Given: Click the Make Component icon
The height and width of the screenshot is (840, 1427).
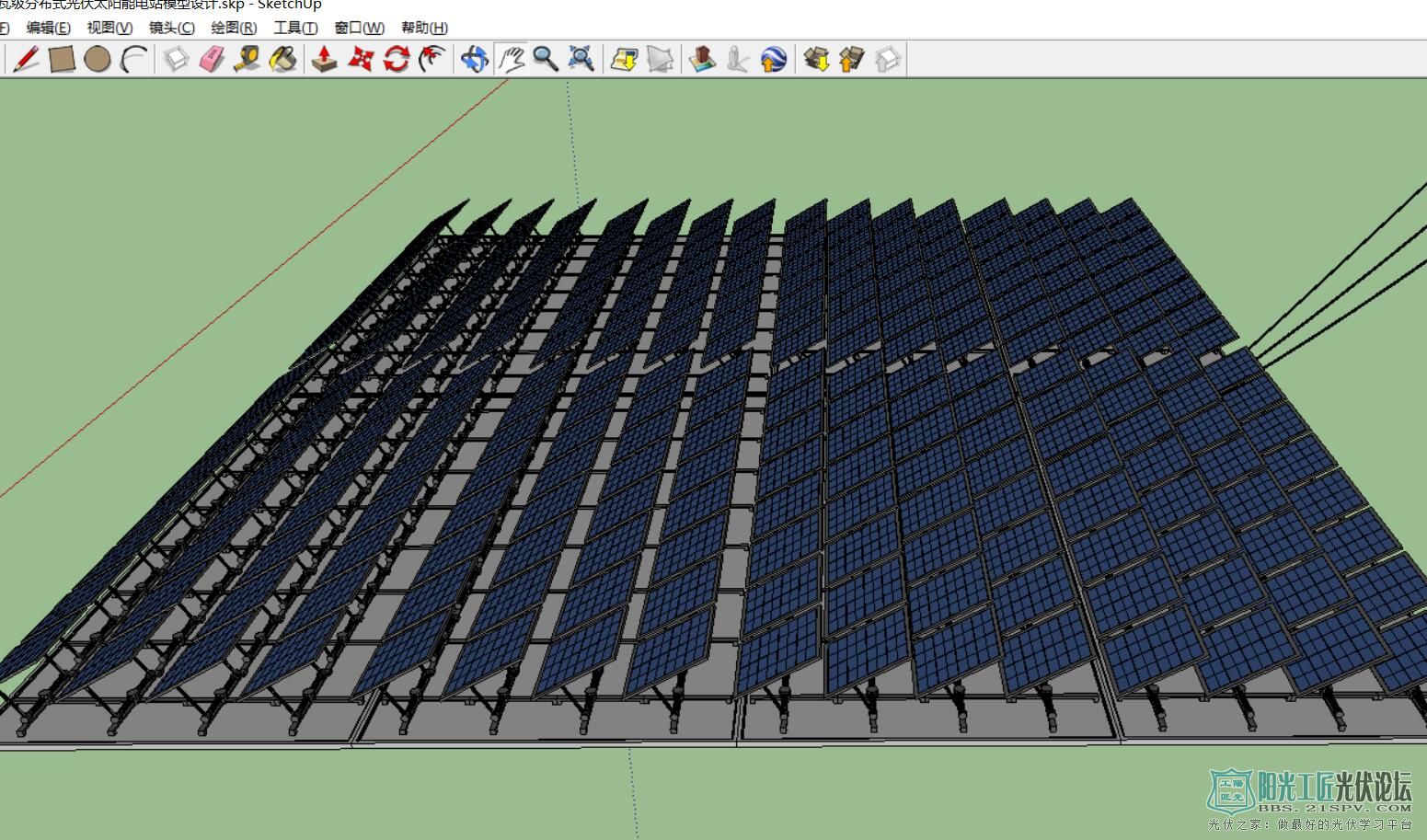Looking at the screenshot, I should point(176,60).
